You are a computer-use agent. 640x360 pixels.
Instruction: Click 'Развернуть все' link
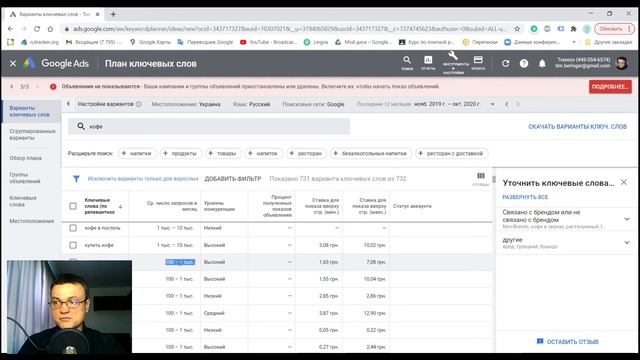pos(525,197)
